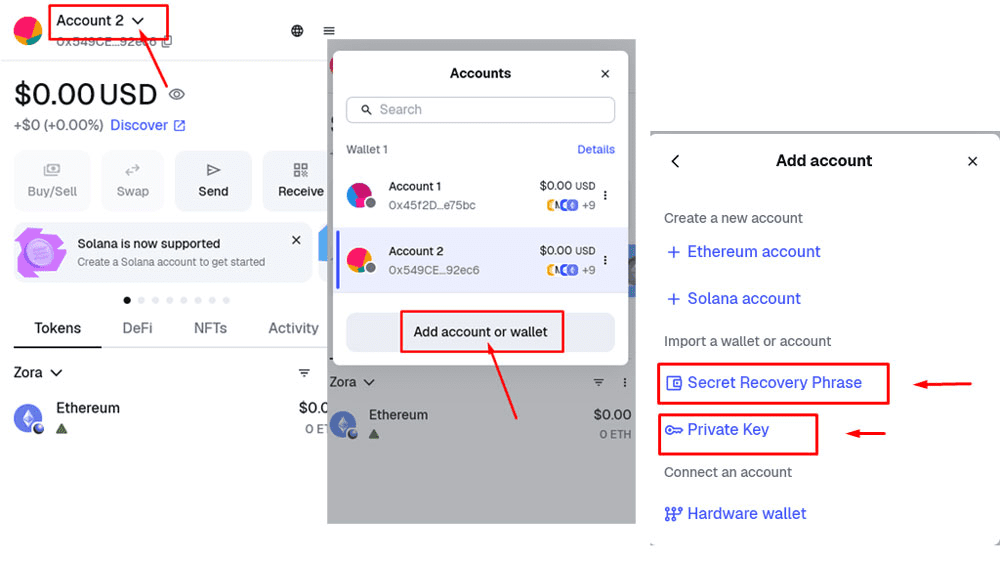Open the token filter icon next to Zora
1000x563 pixels.
pyautogui.click(x=304, y=373)
